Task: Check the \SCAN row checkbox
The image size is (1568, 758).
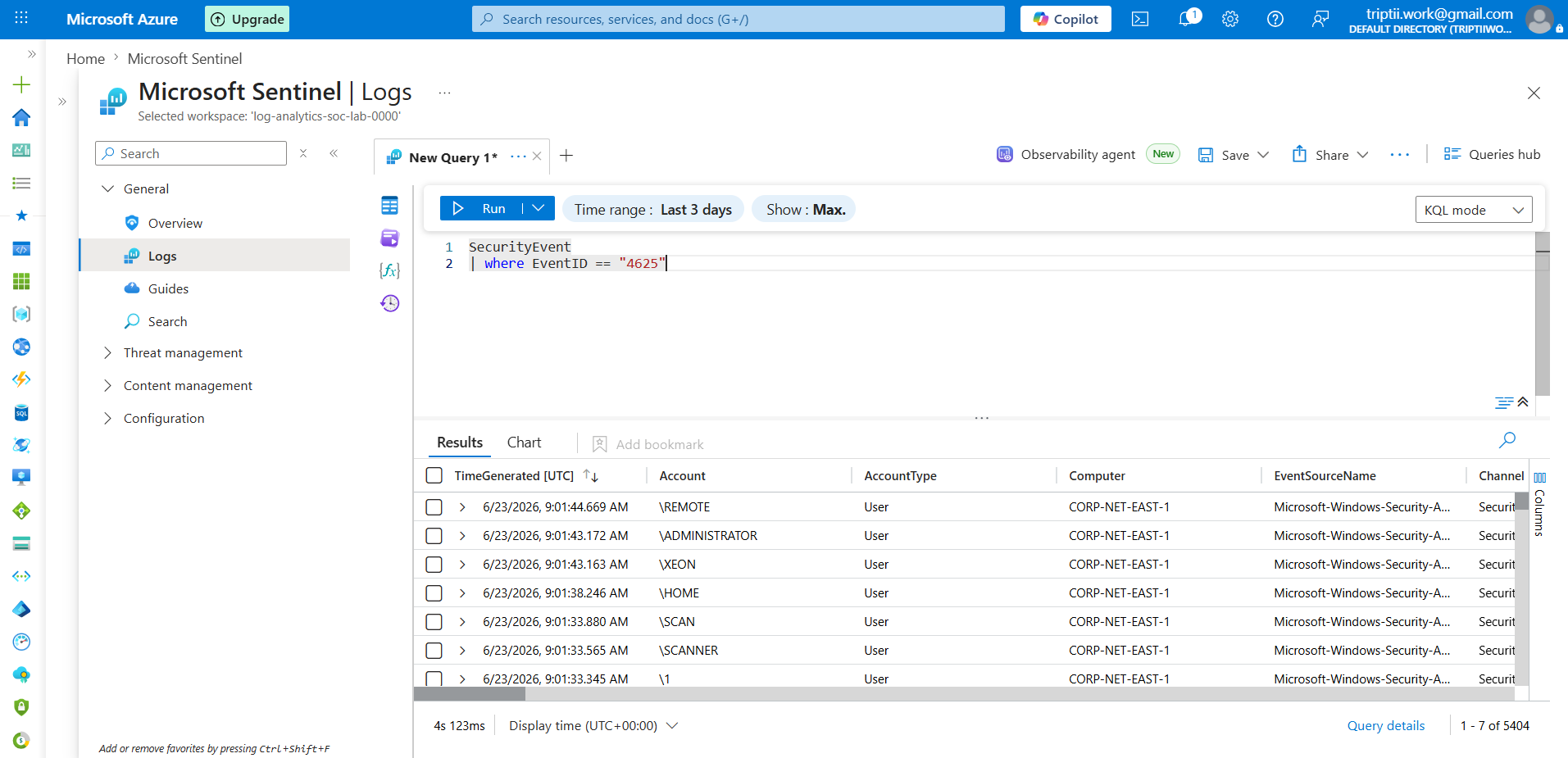Action: pyautogui.click(x=434, y=622)
